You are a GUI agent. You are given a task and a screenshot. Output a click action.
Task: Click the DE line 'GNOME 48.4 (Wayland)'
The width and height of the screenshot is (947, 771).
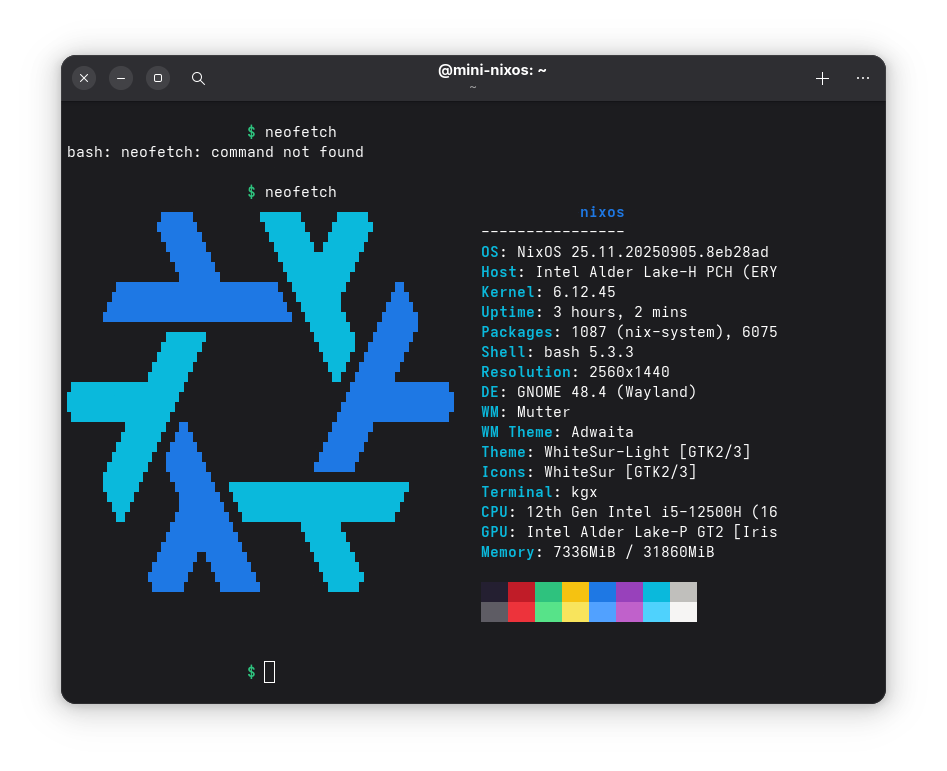coord(589,392)
